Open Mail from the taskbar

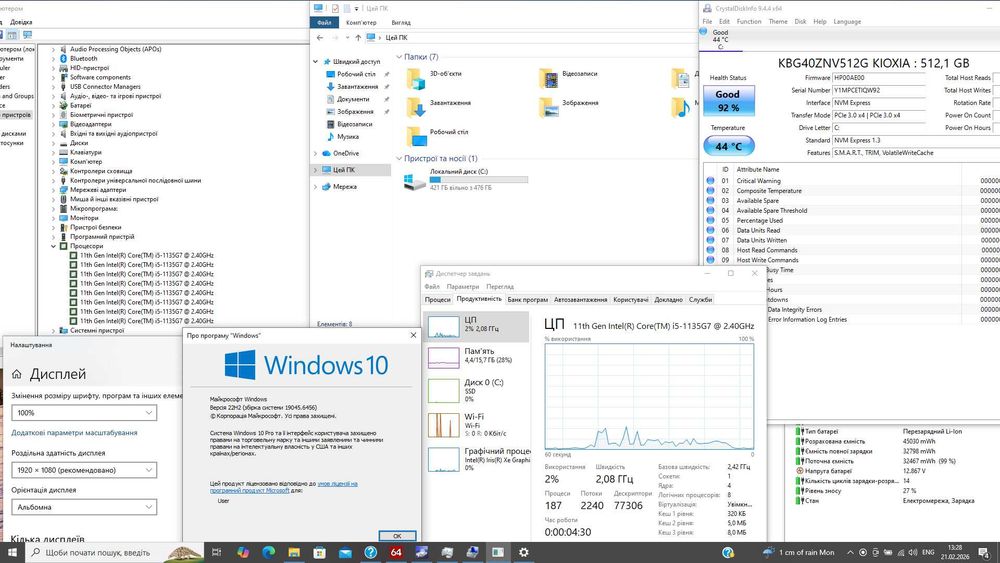coord(345,552)
